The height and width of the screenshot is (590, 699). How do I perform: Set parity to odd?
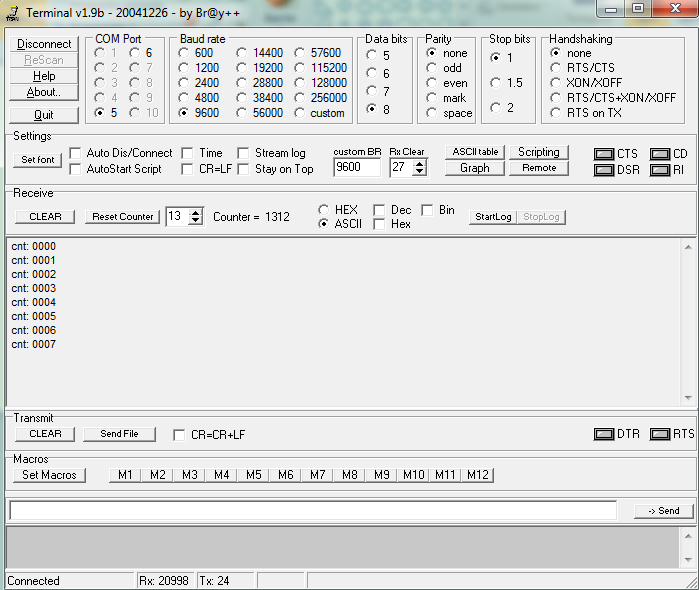(x=432, y=68)
